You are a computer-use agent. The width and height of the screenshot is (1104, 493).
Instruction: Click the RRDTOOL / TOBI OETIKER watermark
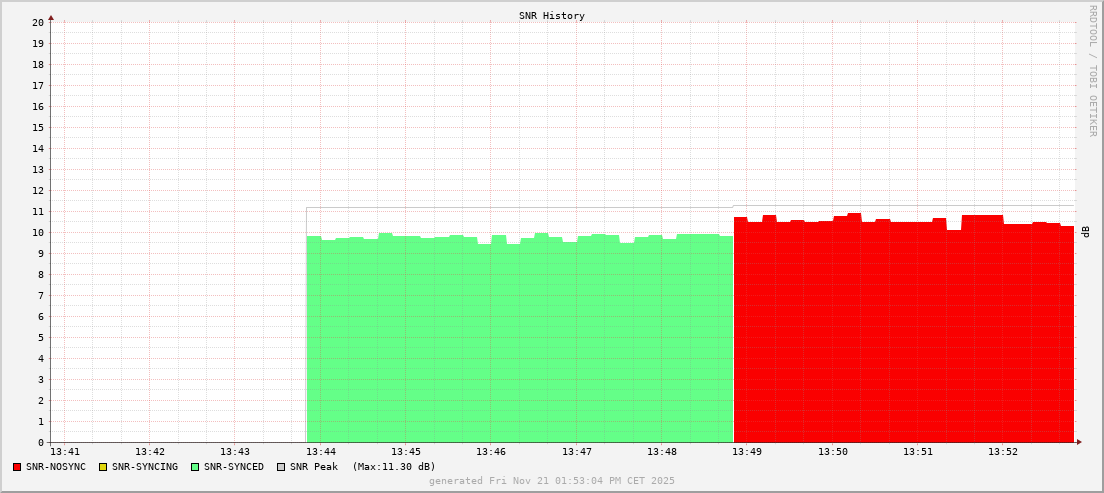pyautogui.click(x=1092, y=70)
